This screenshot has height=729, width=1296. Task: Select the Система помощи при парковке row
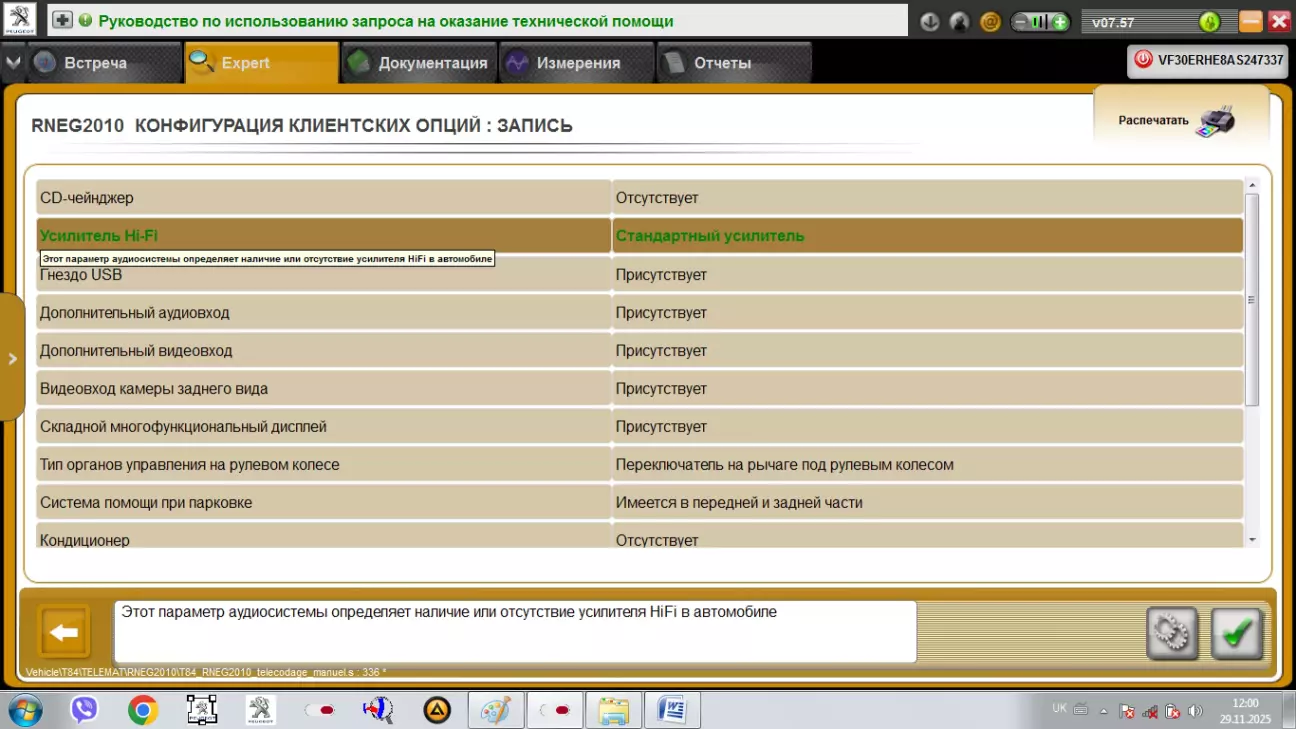click(x=323, y=503)
